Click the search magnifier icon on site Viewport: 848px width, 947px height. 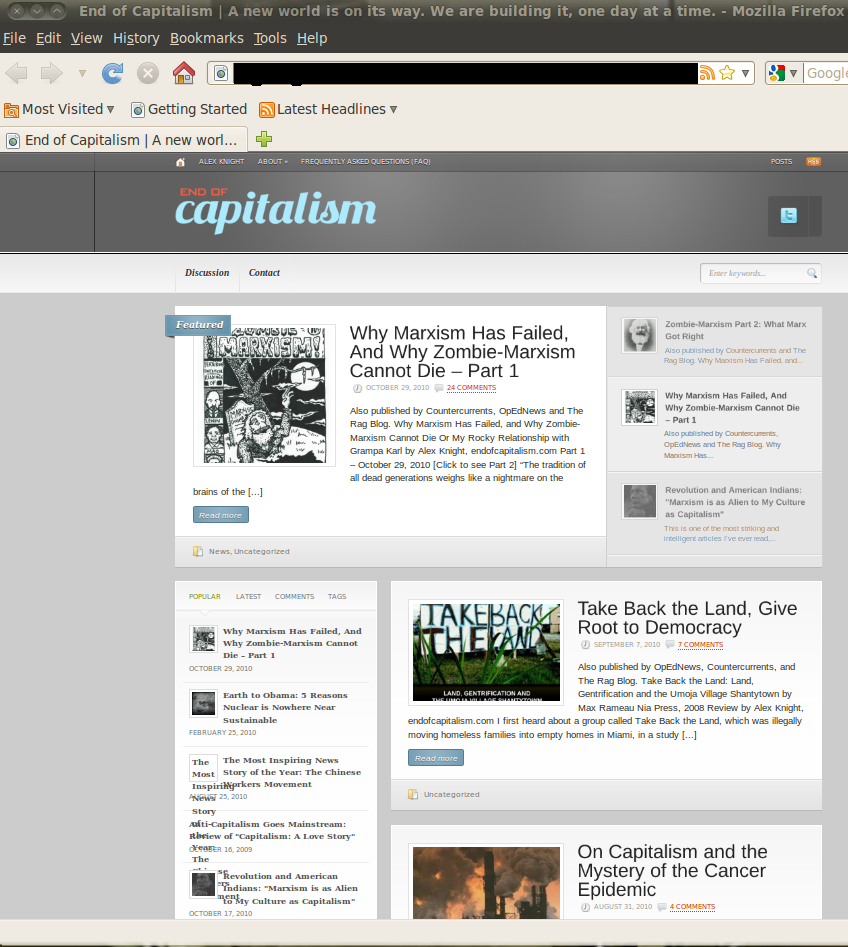(x=812, y=273)
